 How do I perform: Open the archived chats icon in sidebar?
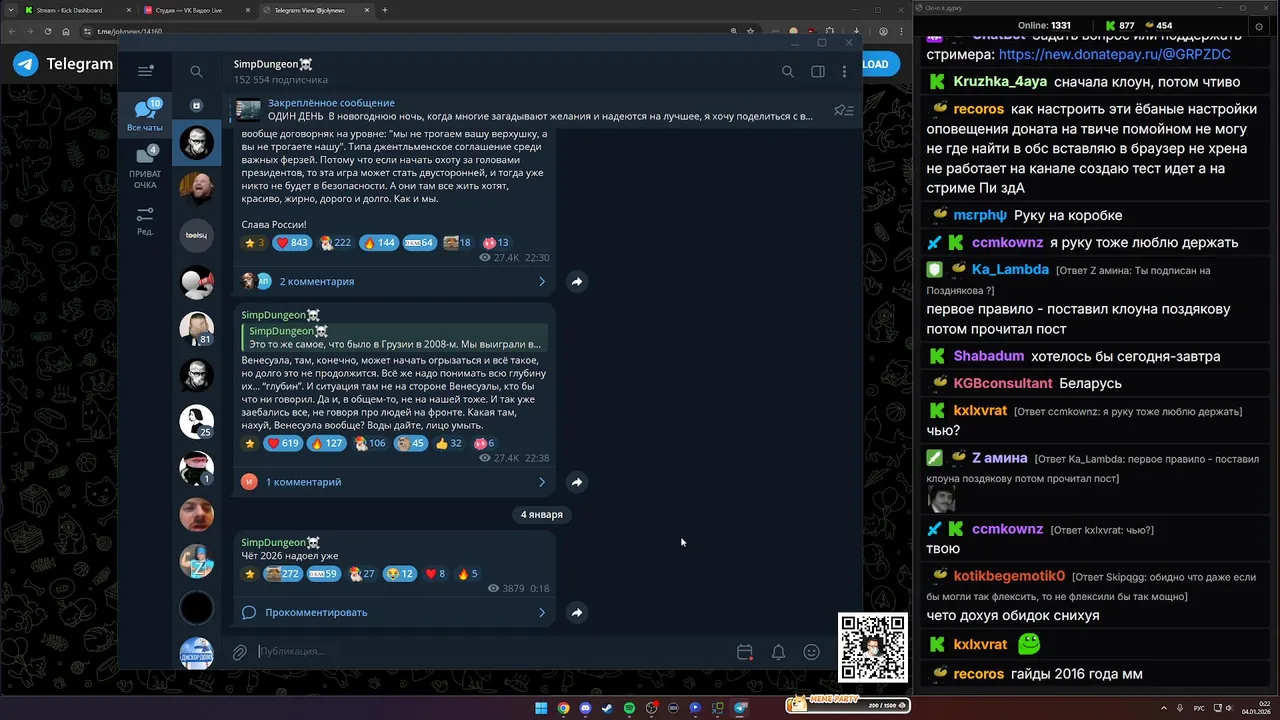pyautogui.click(x=196, y=105)
